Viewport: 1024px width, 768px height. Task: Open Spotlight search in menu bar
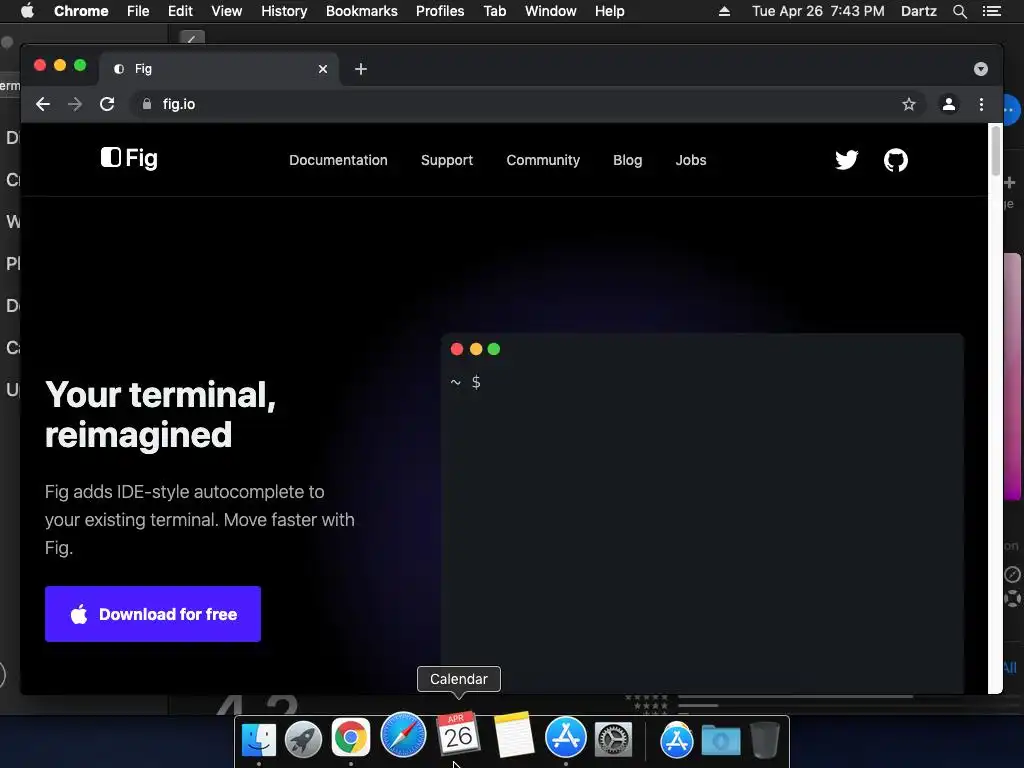(x=959, y=11)
